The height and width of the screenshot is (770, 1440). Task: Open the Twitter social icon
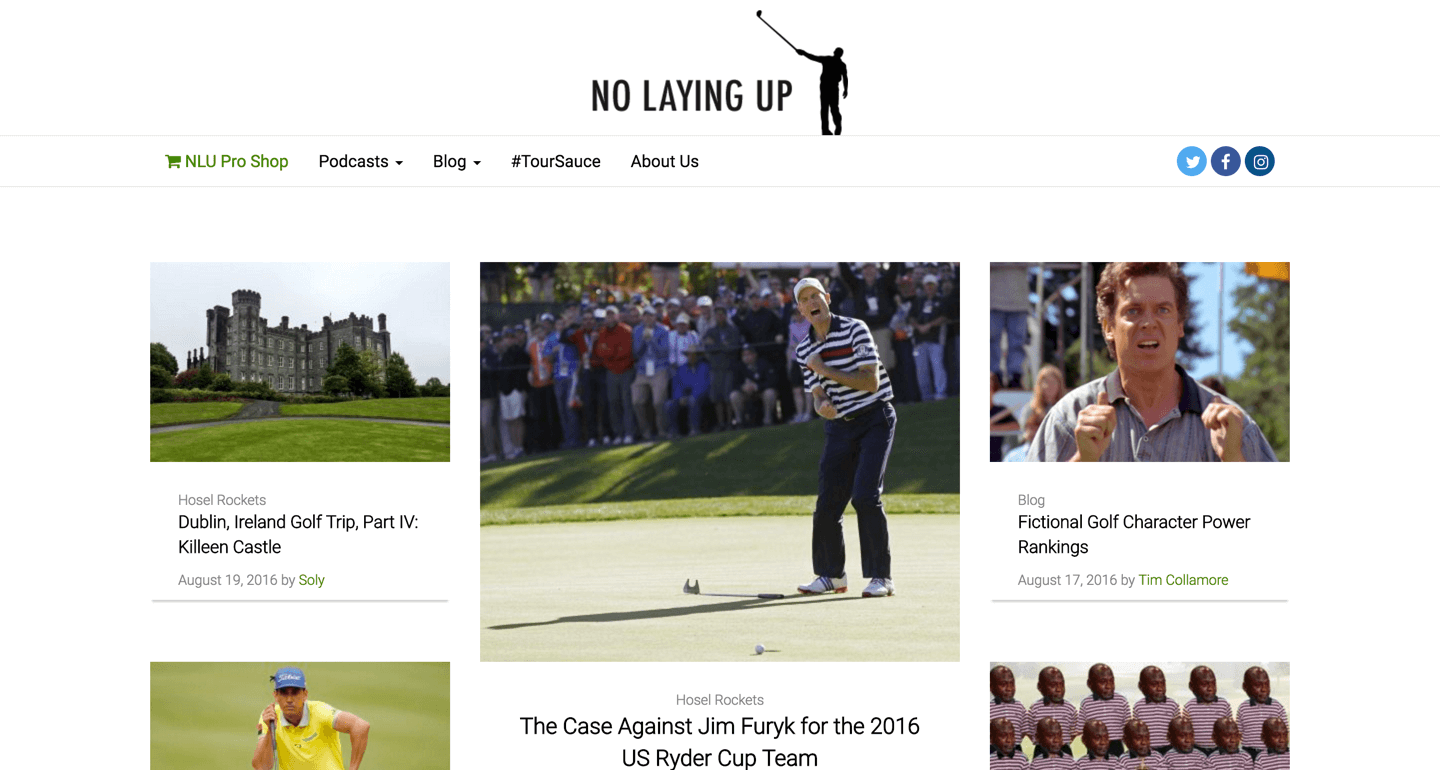tap(1191, 161)
